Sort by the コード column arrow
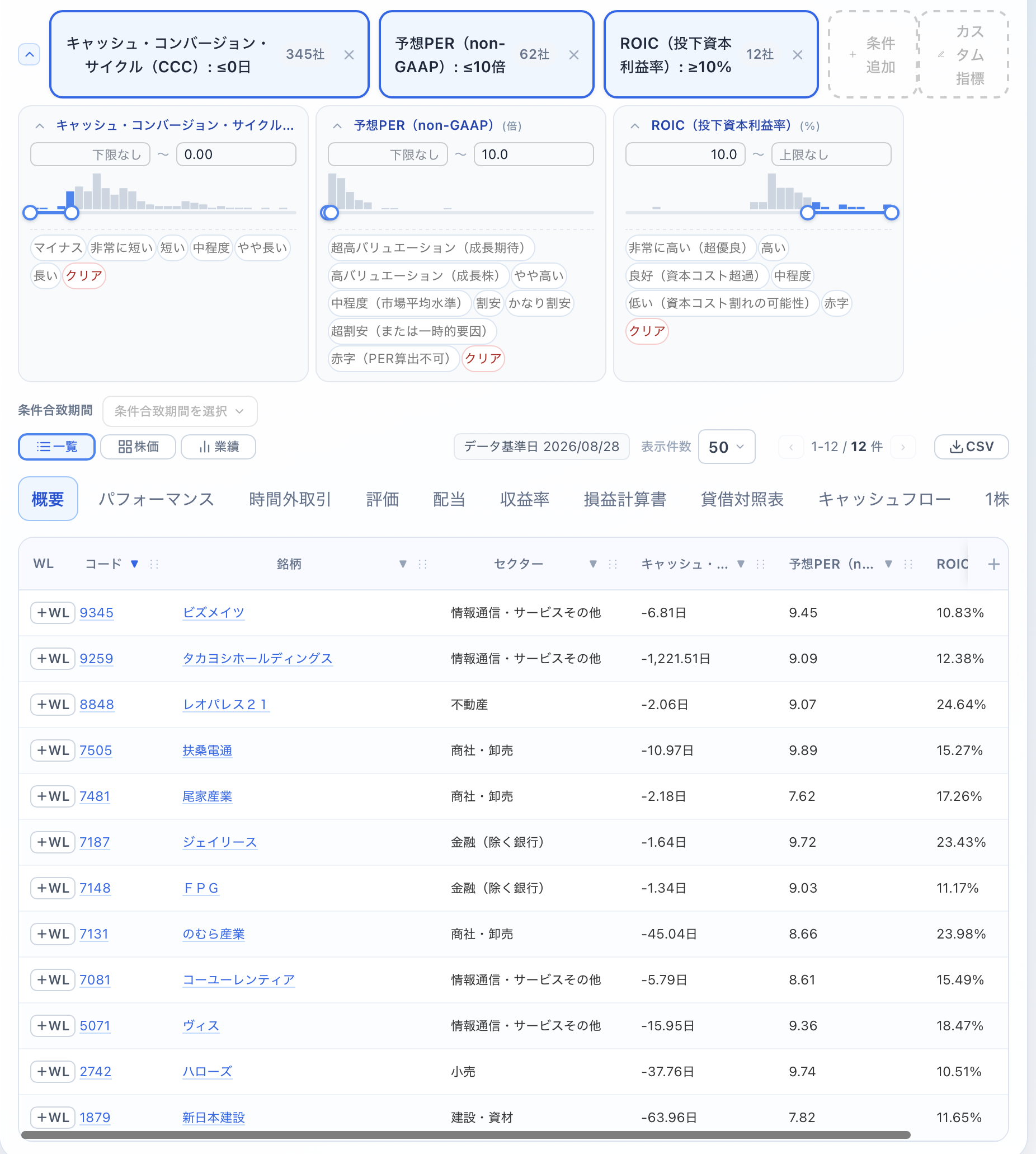1036x1154 pixels. 134,564
